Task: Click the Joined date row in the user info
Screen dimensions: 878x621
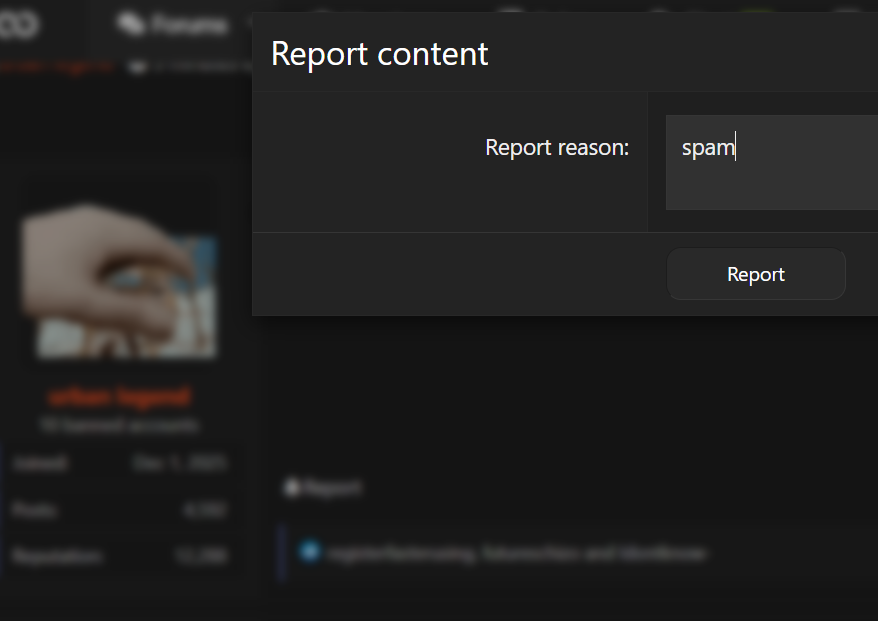Action: pyautogui.click(x=119, y=463)
